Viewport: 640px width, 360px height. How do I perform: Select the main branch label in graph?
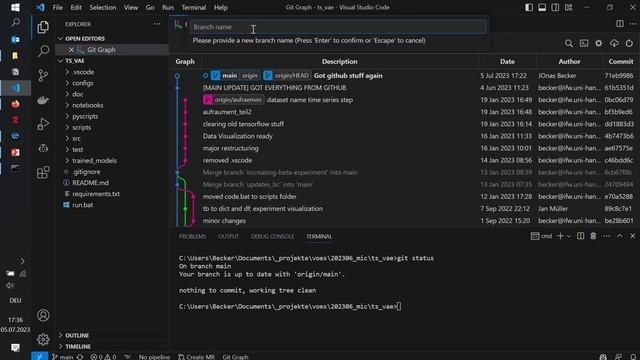pyautogui.click(x=229, y=76)
